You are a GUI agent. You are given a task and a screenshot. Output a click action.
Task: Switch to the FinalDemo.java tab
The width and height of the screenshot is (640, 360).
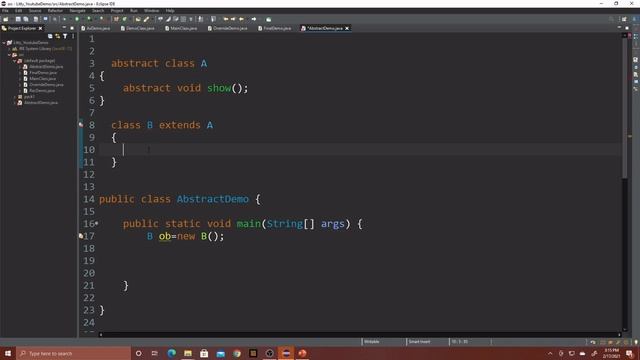click(x=275, y=28)
